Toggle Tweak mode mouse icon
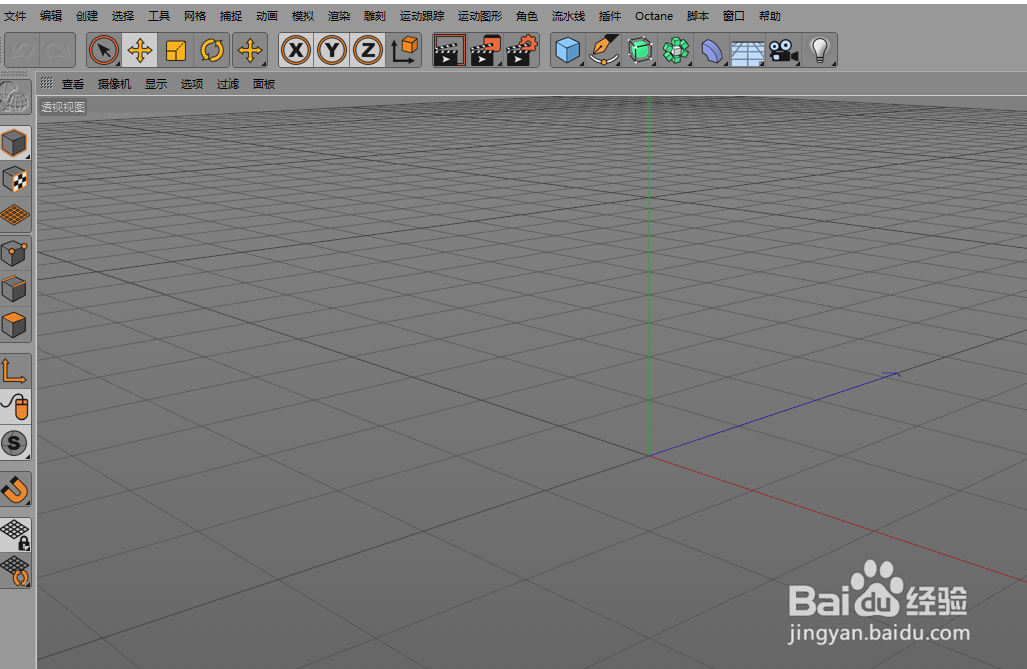The image size is (1027, 669). pyautogui.click(x=14, y=406)
